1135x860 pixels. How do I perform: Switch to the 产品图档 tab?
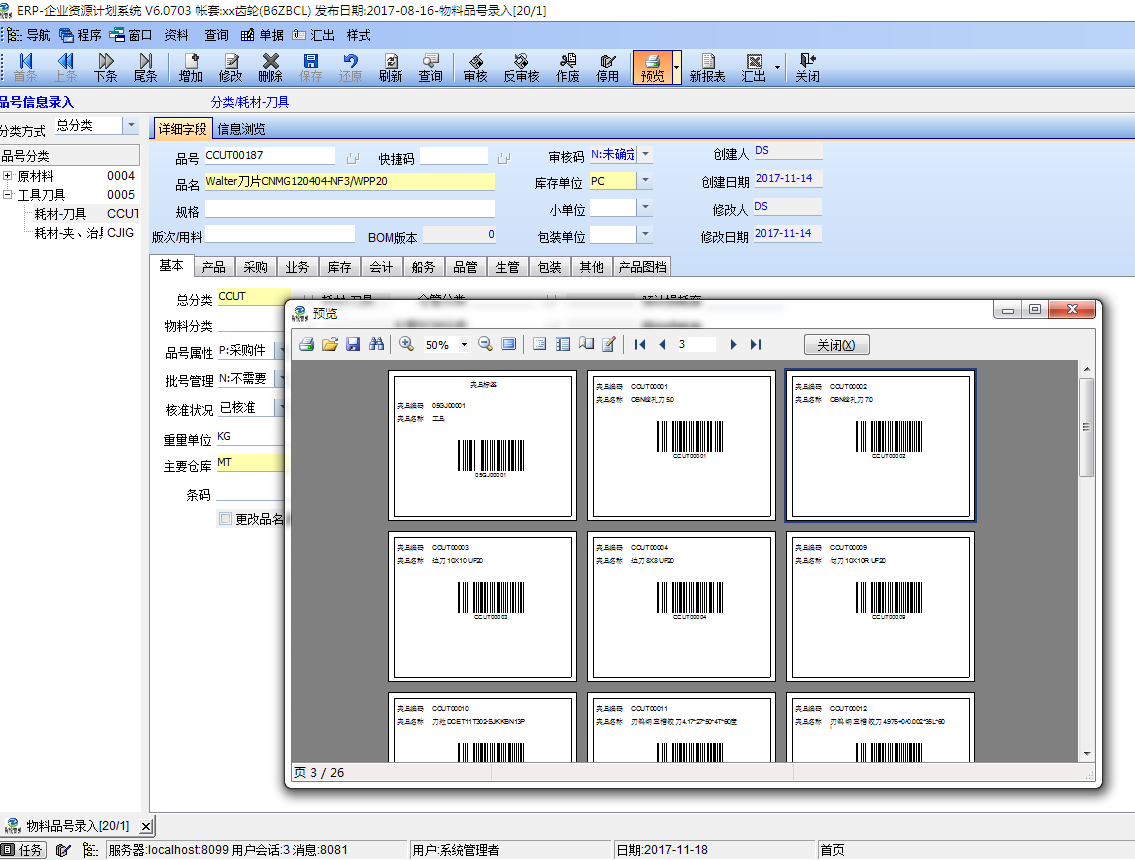click(643, 267)
